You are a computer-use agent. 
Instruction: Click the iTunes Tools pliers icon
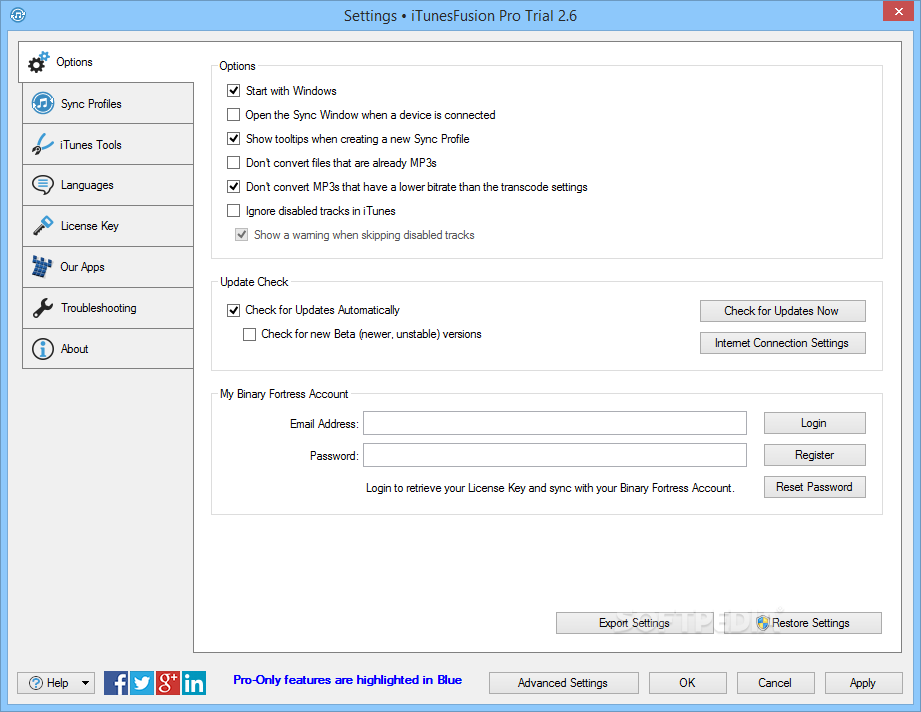point(42,144)
